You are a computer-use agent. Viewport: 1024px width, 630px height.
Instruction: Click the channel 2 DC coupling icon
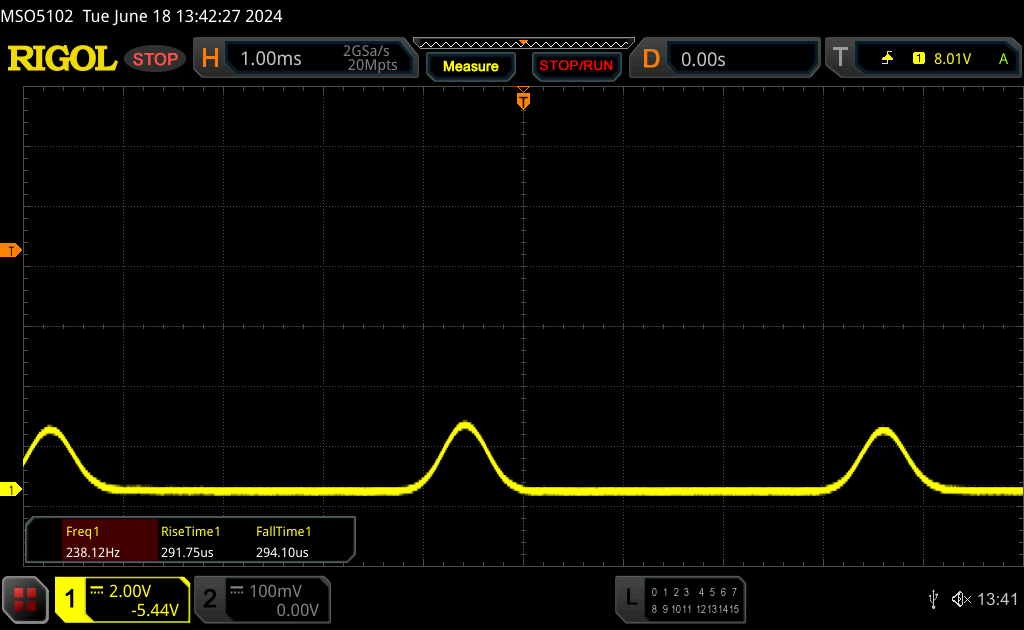[236, 590]
